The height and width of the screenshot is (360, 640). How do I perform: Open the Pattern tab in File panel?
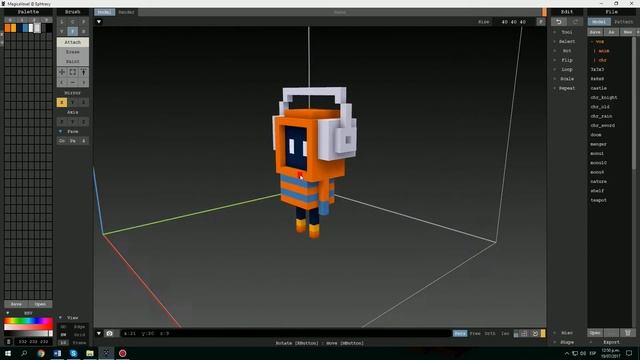click(624, 22)
